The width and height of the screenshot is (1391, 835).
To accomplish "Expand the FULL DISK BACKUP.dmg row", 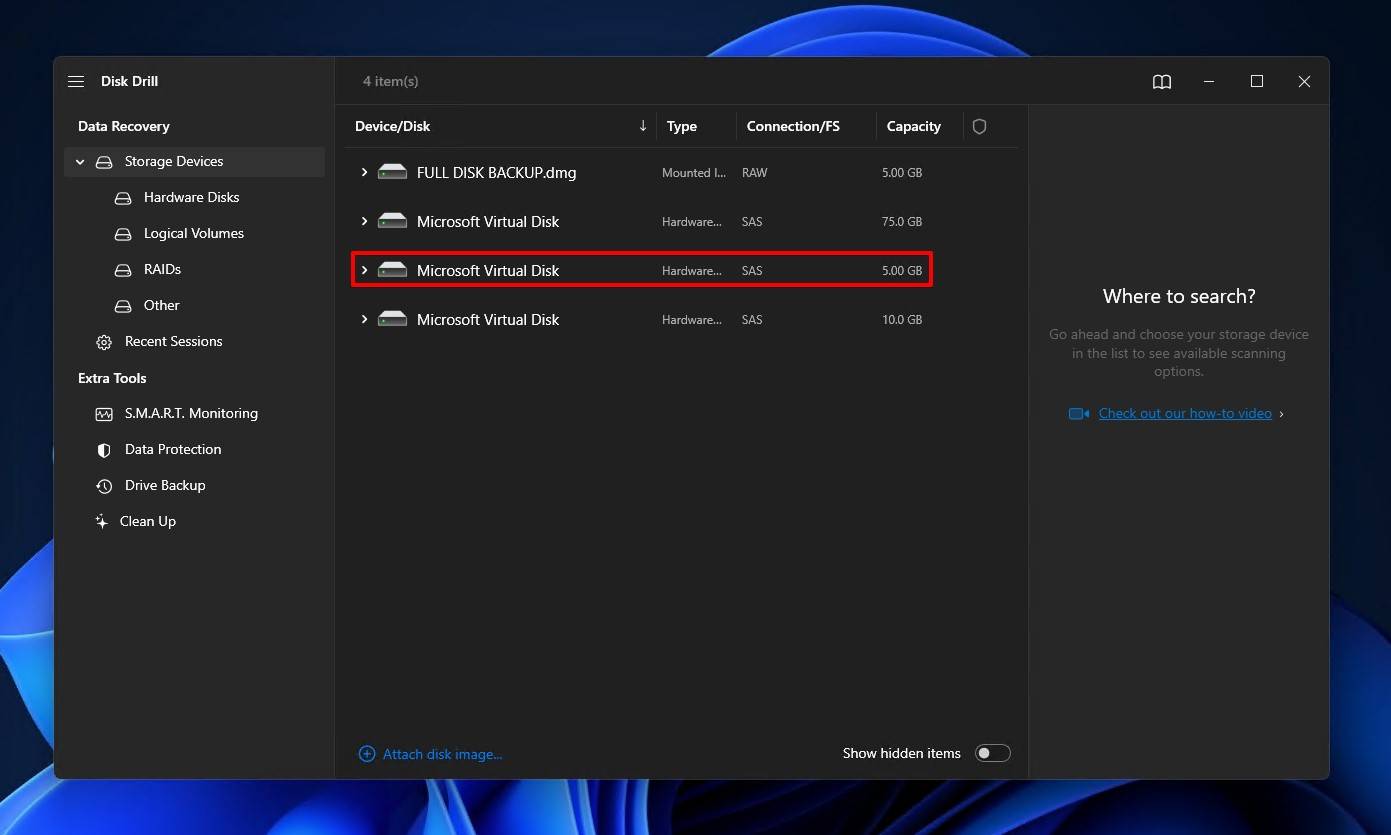I will click(364, 173).
